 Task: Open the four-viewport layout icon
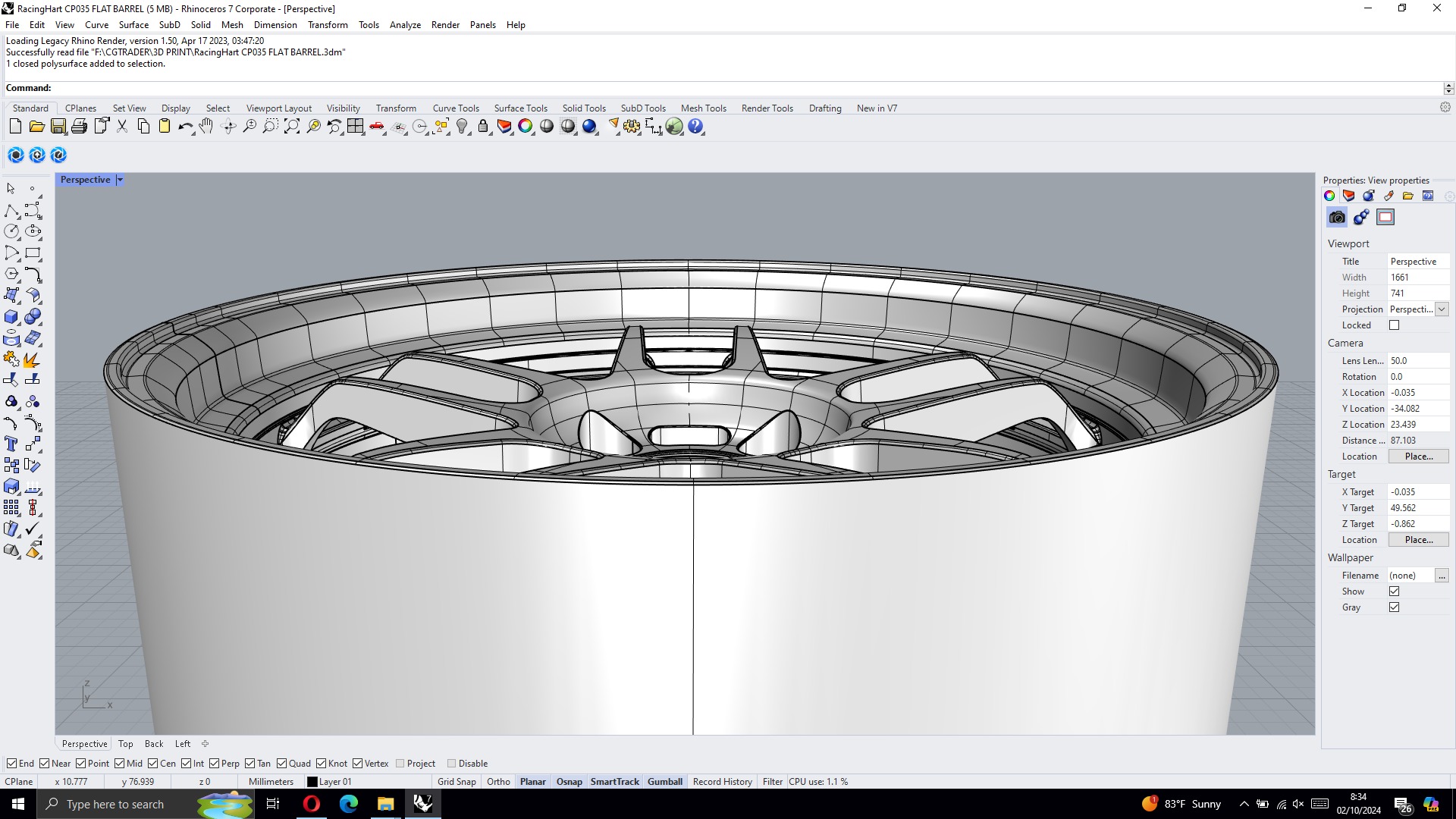tap(356, 127)
